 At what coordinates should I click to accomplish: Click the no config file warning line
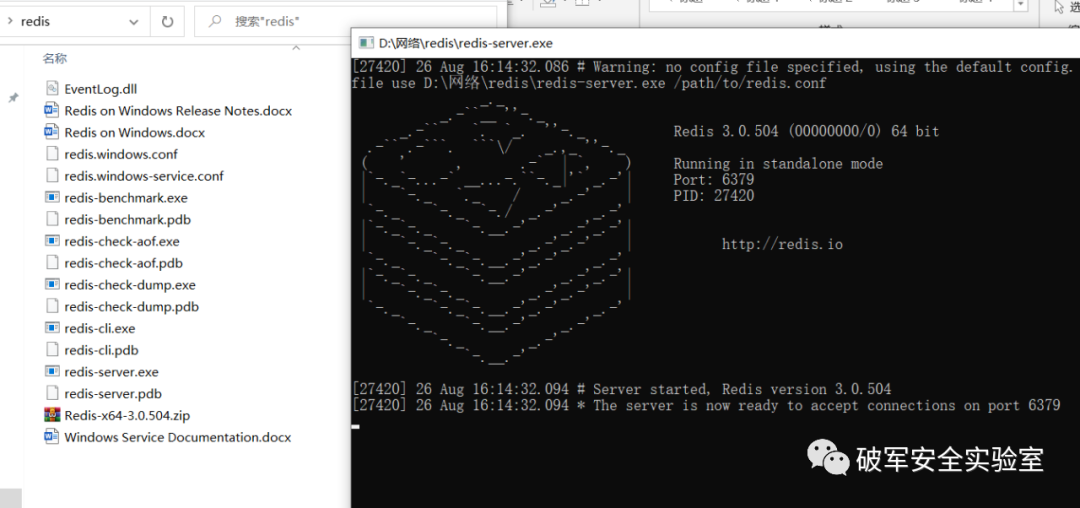[712, 67]
